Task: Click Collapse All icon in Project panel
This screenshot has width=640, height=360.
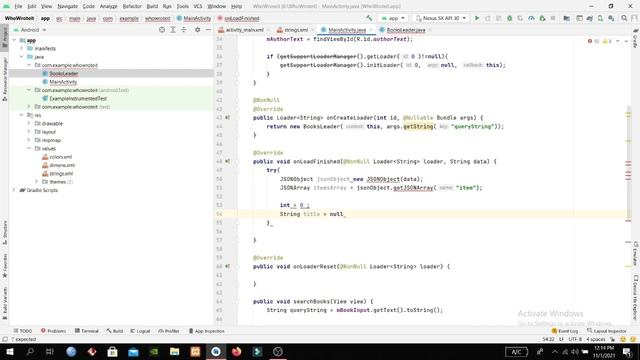Action: click(184, 30)
